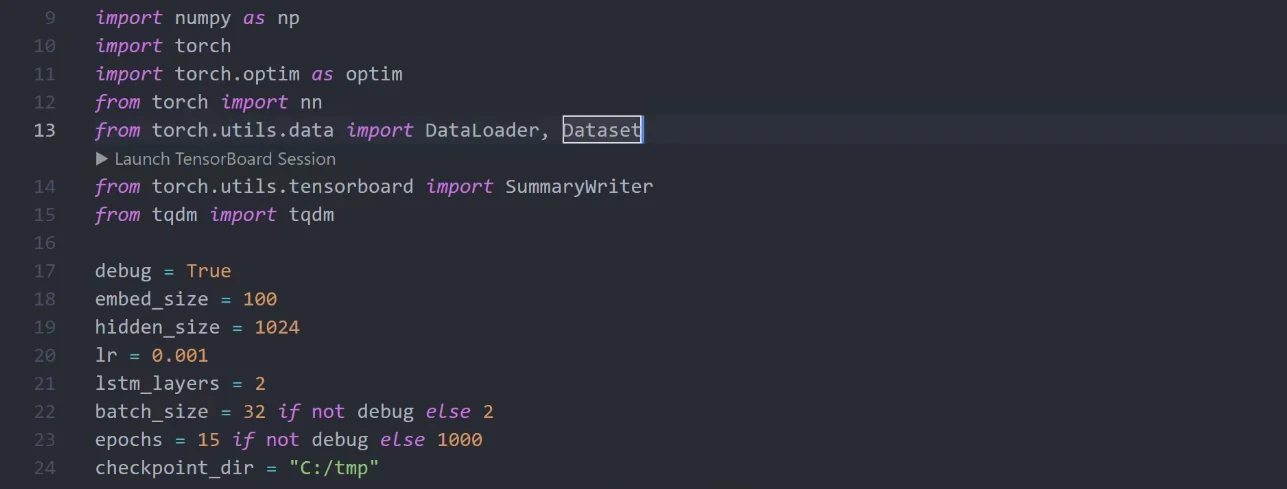
Task: Select line number 17 in the gutter
Action: 44,271
